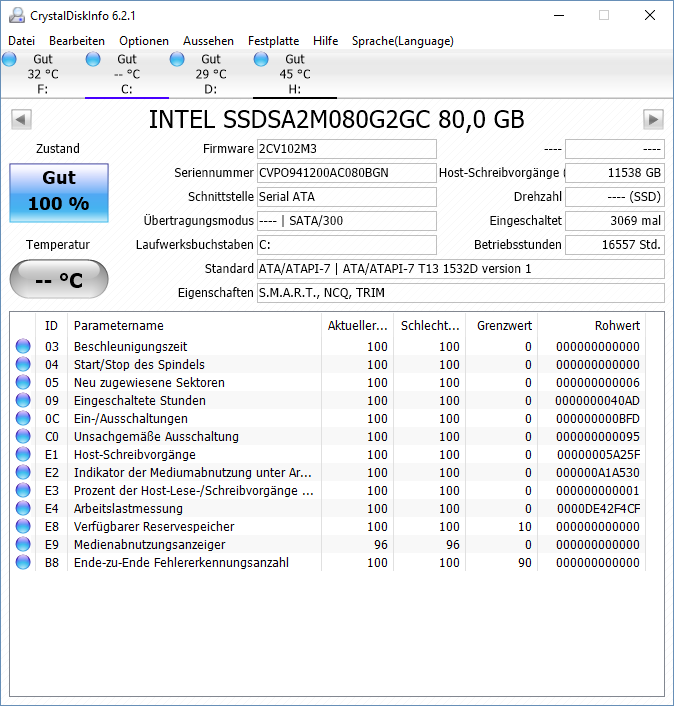Select drive F: tab at 32 °C
674x706 pixels.
tap(43, 74)
